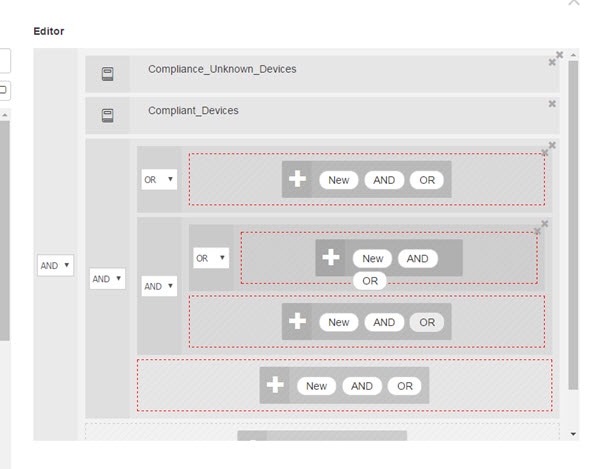Viewport: 590px width, 469px height.
Task: Open the third-level AND operator dropdown
Action: [159, 286]
